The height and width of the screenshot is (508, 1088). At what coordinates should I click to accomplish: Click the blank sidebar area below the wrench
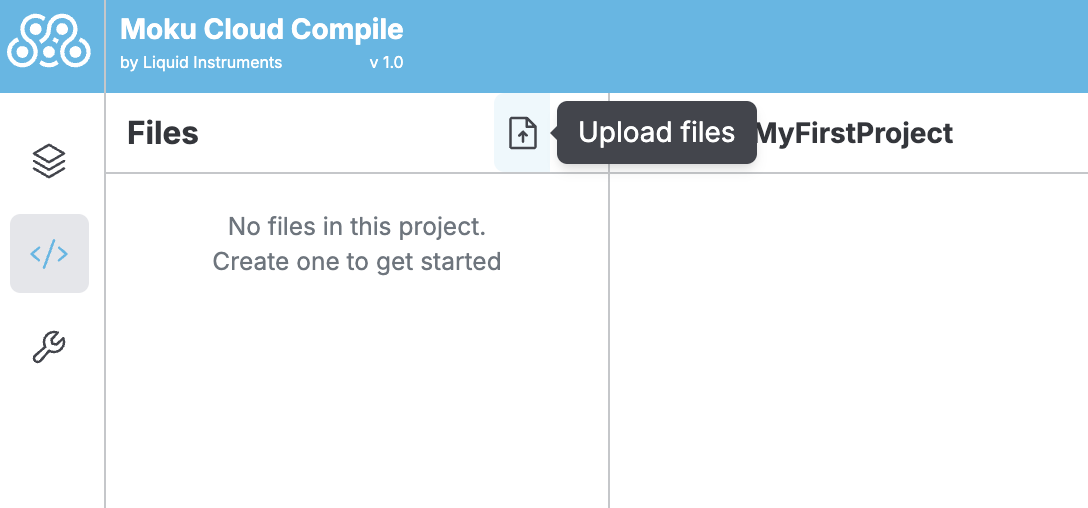click(x=52, y=440)
